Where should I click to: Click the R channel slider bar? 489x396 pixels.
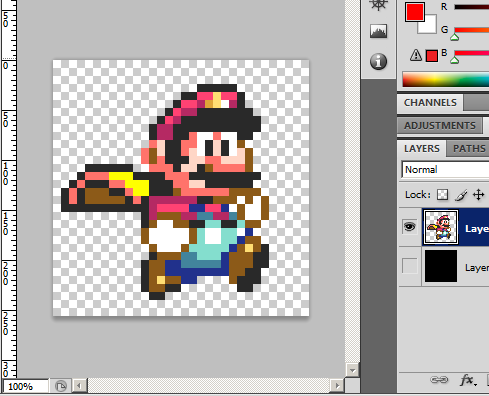click(471, 7)
